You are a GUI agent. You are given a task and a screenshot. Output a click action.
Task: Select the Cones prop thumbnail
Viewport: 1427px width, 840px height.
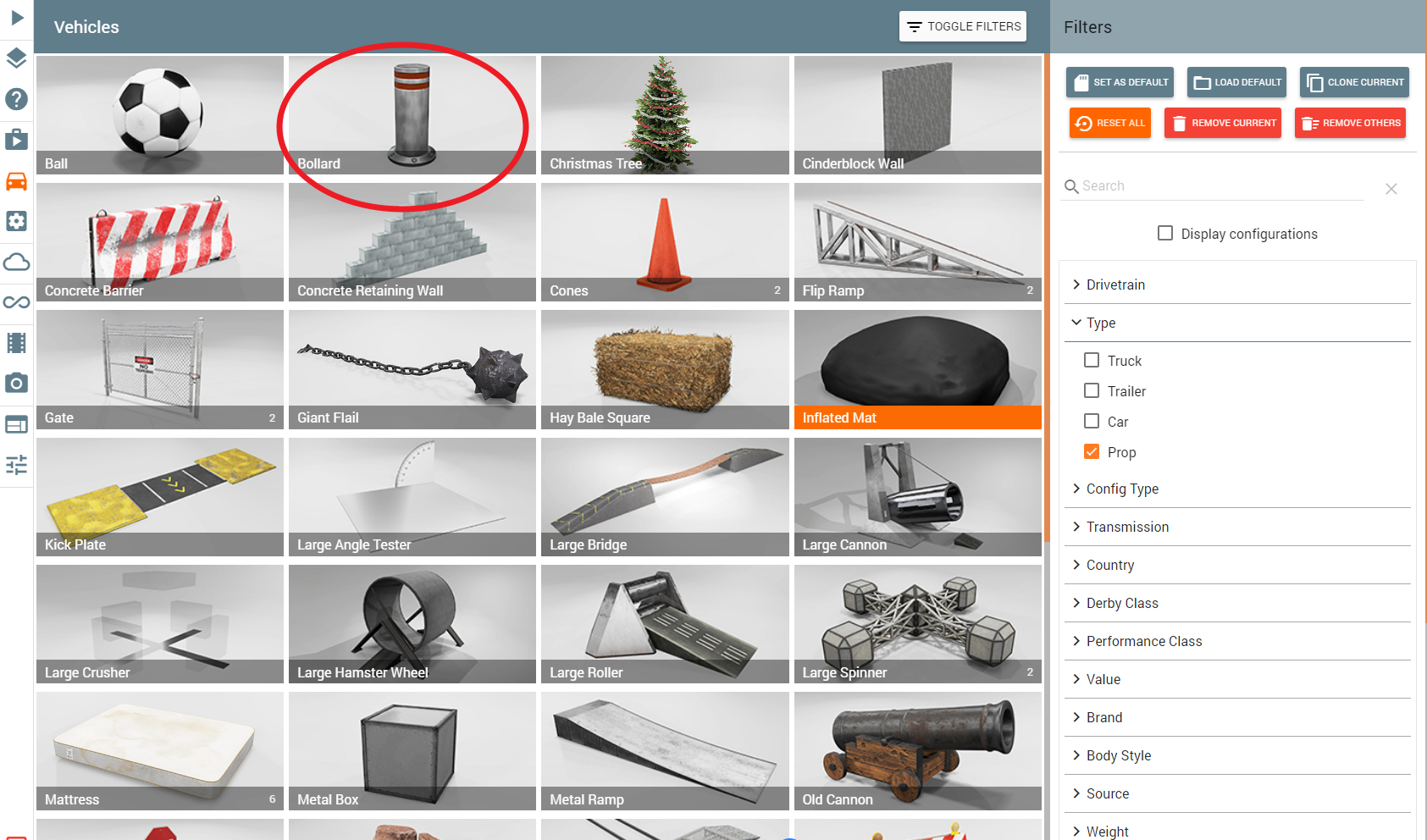665,242
